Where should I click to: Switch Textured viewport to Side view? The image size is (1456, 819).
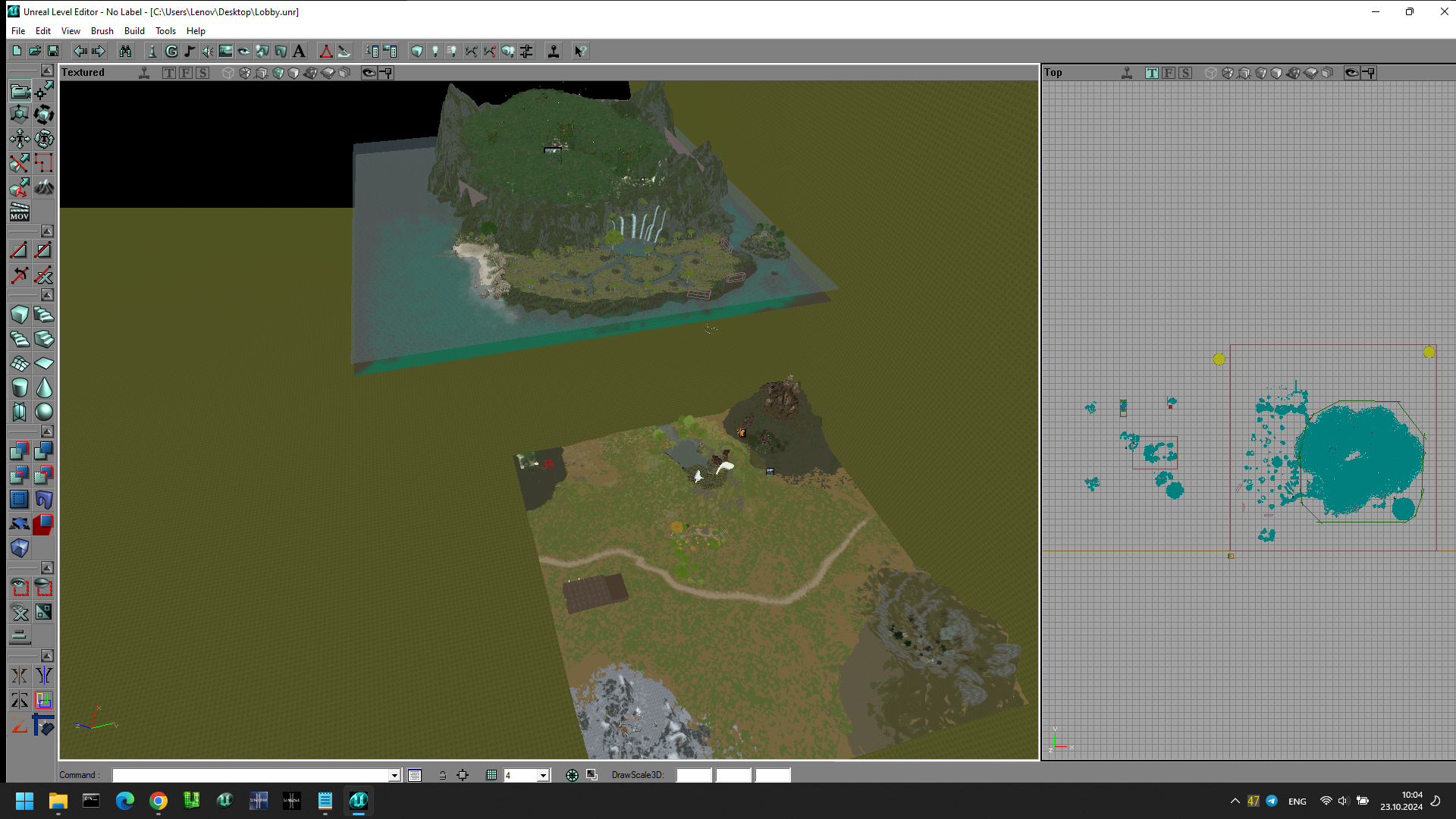click(x=202, y=73)
